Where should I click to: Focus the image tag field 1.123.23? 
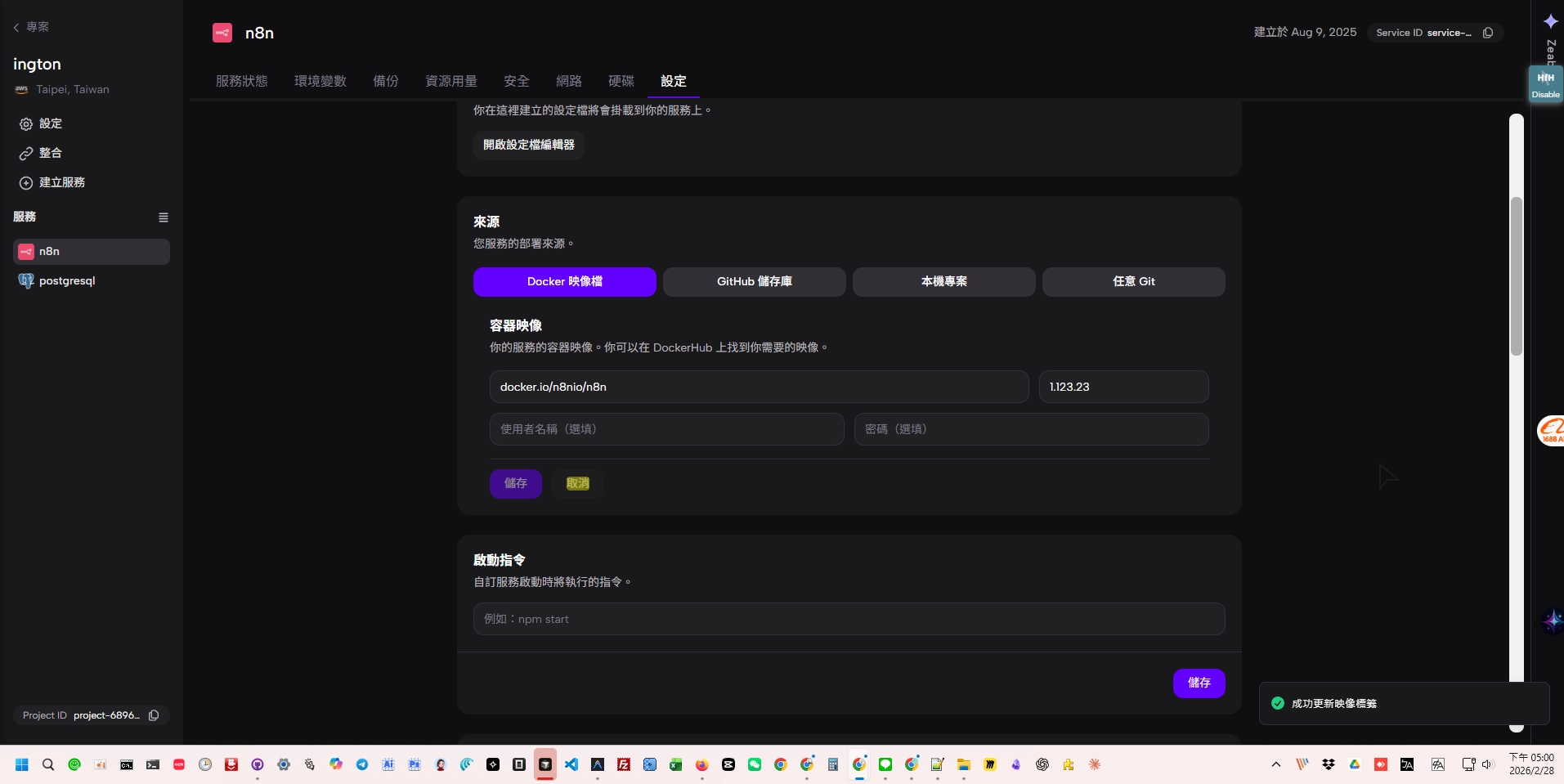[x=1124, y=387]
